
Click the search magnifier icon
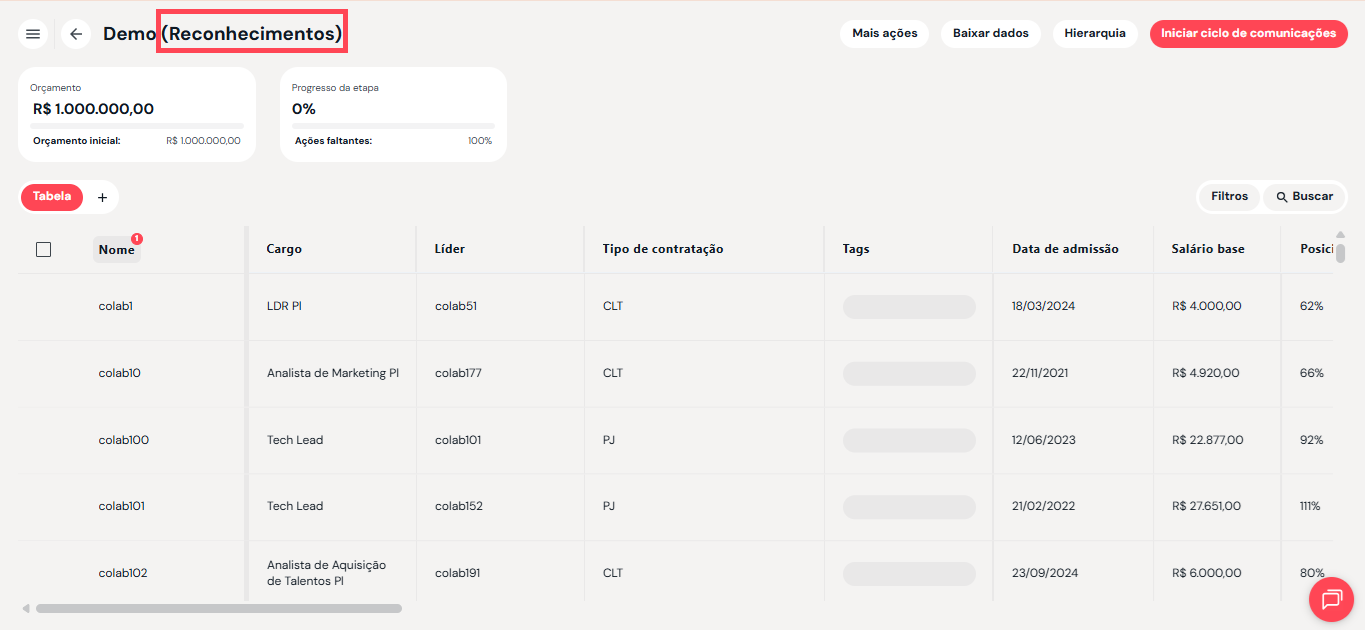pos(1282,197)
